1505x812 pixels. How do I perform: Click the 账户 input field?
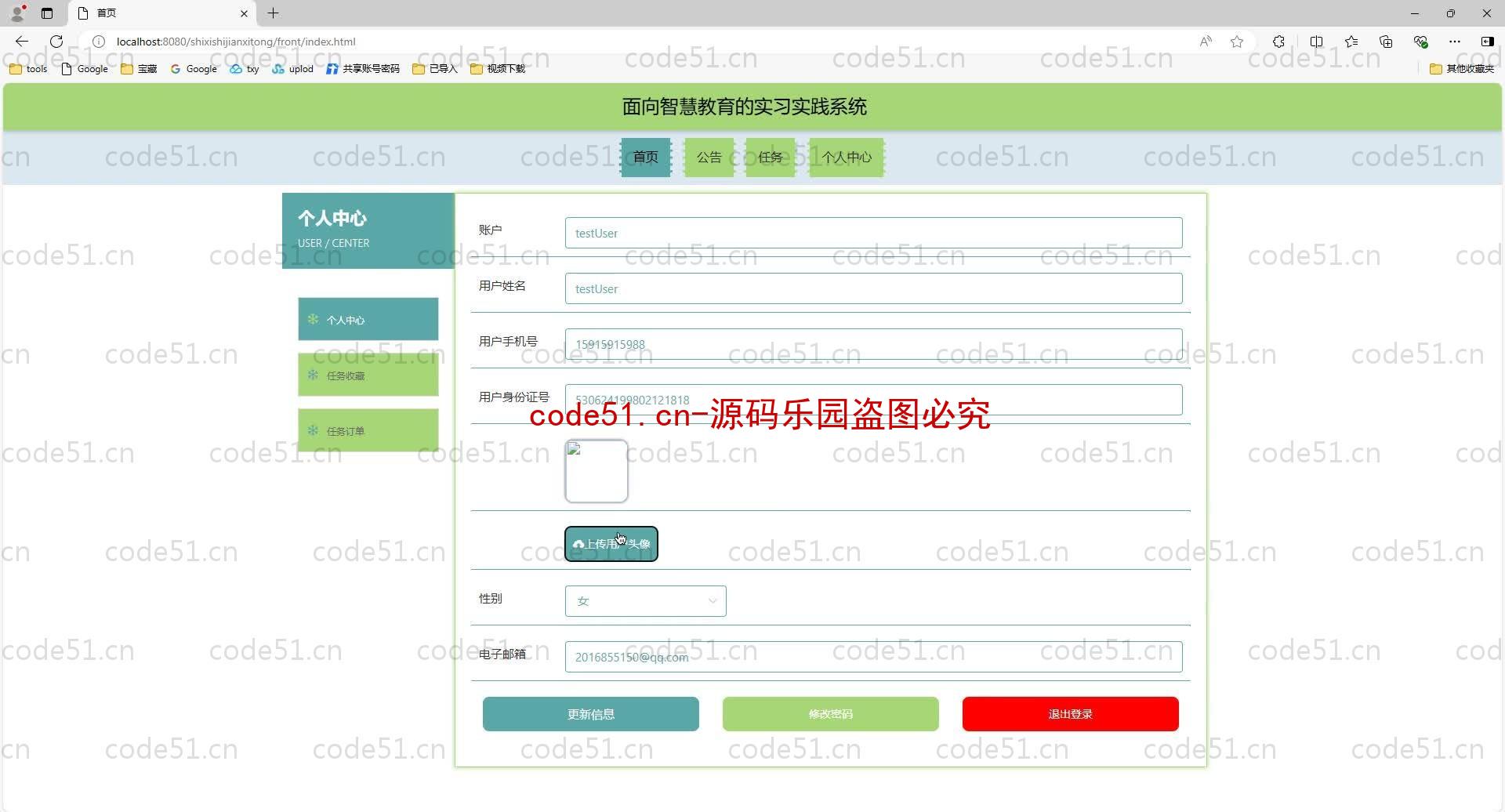click(x=873, y=233)
